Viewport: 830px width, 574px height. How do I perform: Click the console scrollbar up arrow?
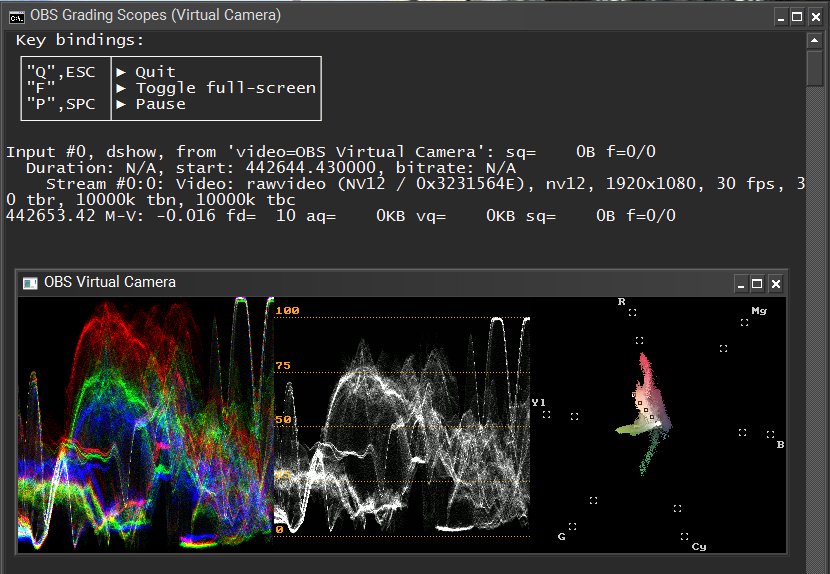point(815,40)
